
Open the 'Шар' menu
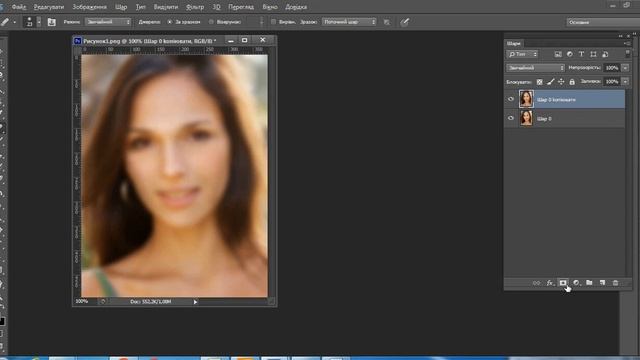pyautogui.click(x=121, y=7)
